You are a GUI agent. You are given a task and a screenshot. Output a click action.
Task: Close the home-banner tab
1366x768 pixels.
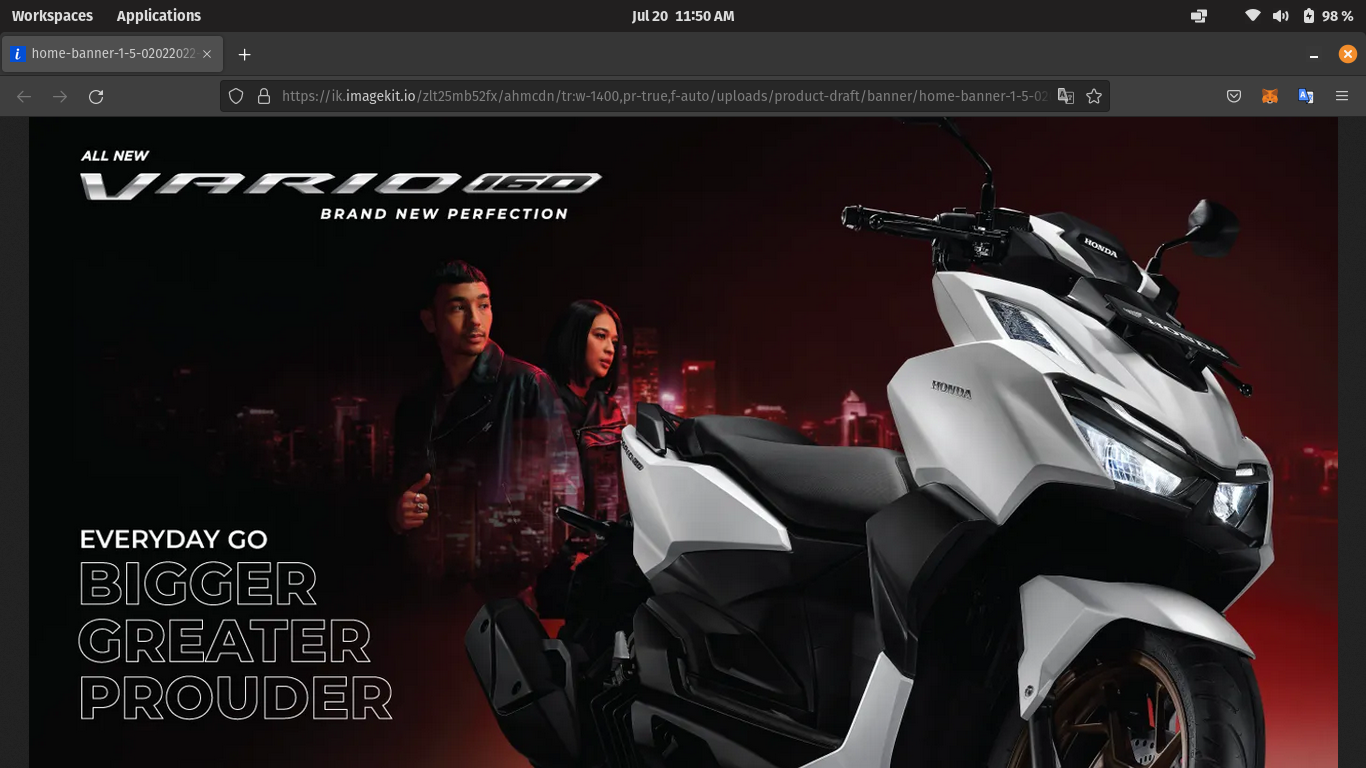[x=207, y=54]
